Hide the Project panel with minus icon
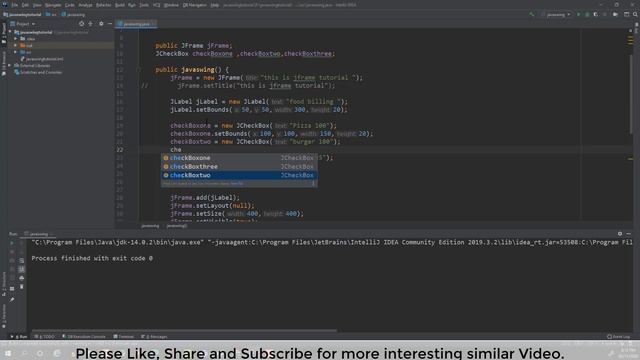Image resolution: width=640 pixels, height=360 pixels. pyautogui.click(x=110, y=24)
